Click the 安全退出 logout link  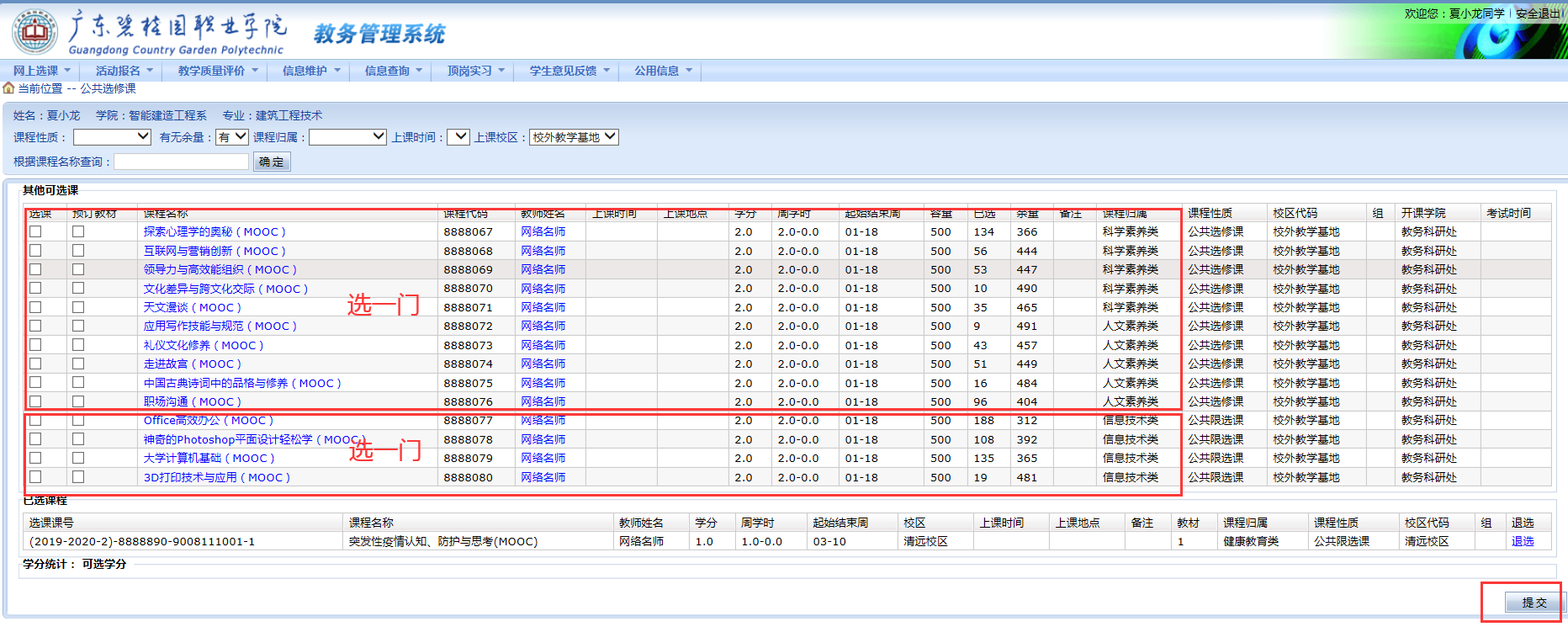(x=1537, y=13)
